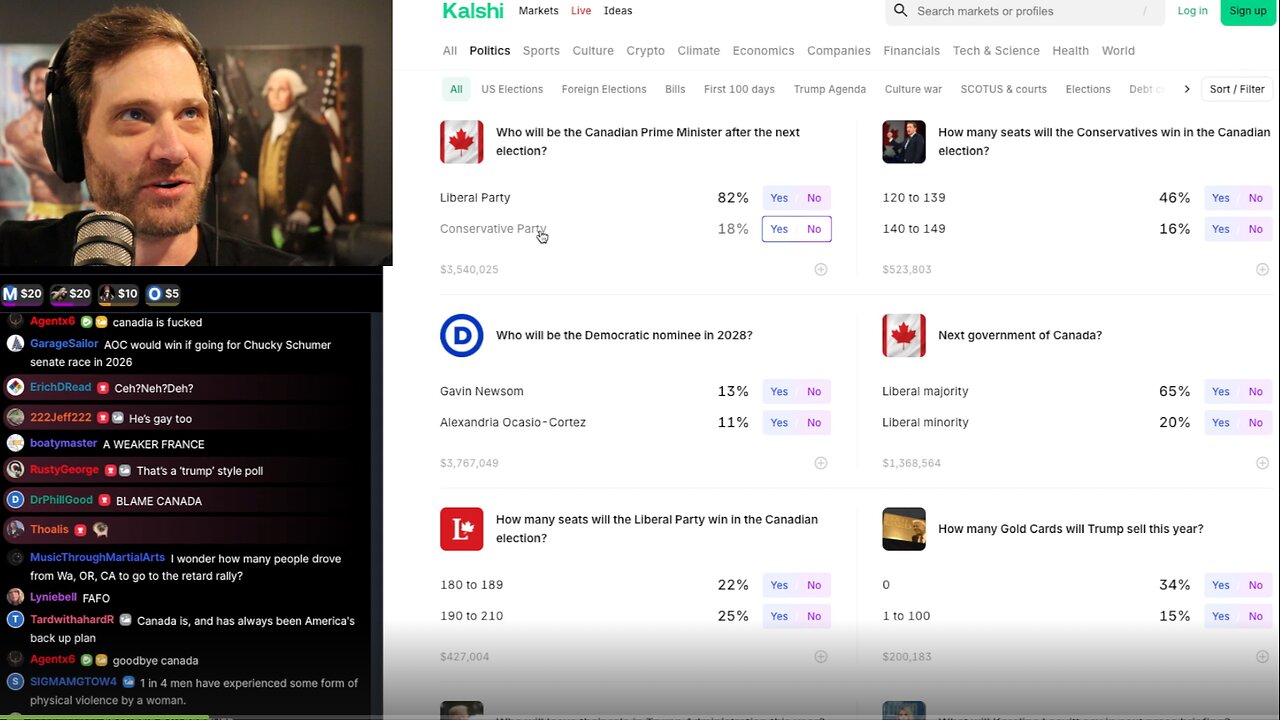The width and height of the screenshot is (1280, 720).
Task: Select the Foreign Elections filter
Action: 604,89
